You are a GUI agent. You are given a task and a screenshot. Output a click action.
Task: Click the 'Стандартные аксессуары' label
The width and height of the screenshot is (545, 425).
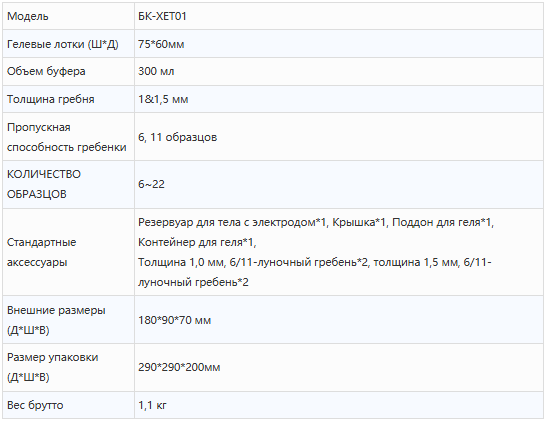click(41, 252)
